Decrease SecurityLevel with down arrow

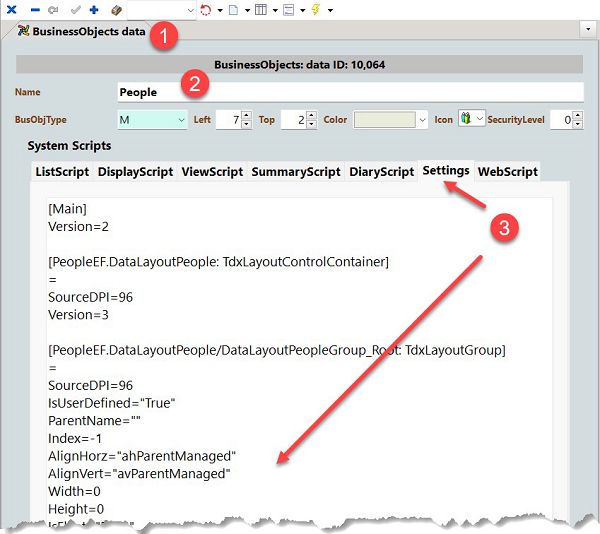(x=579, y=124)
